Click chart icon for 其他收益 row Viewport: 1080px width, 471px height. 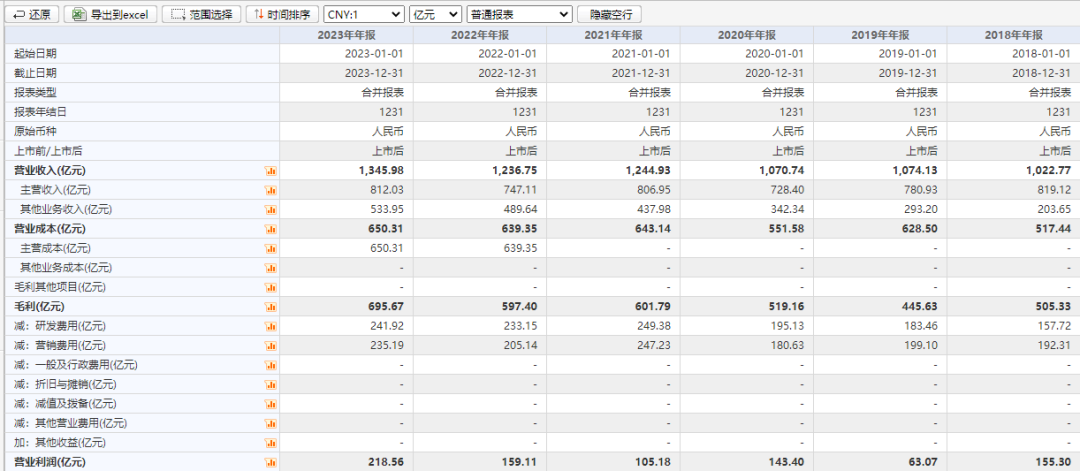pyautogui.click(x=270, y=442)
